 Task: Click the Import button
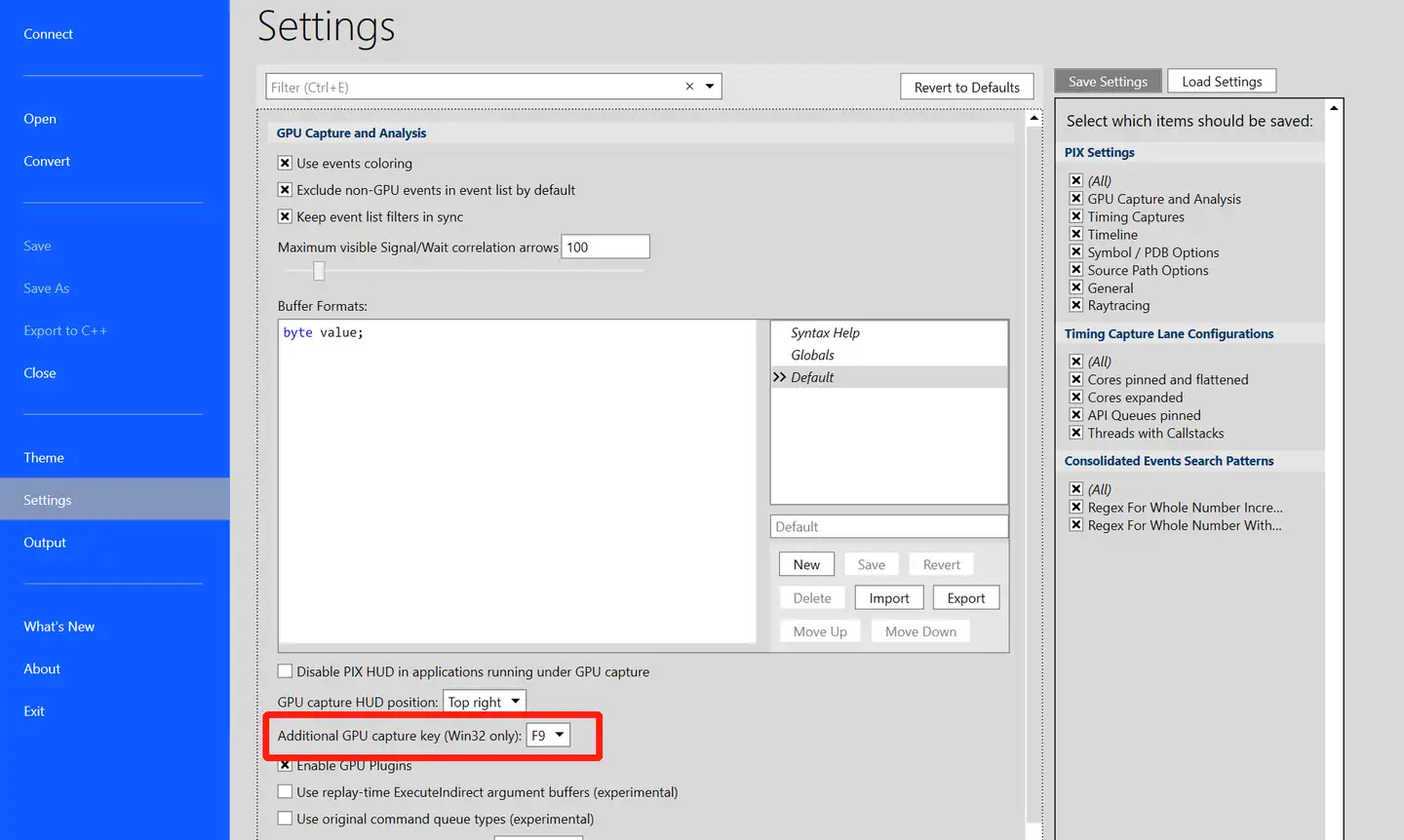tap(889, 598)
